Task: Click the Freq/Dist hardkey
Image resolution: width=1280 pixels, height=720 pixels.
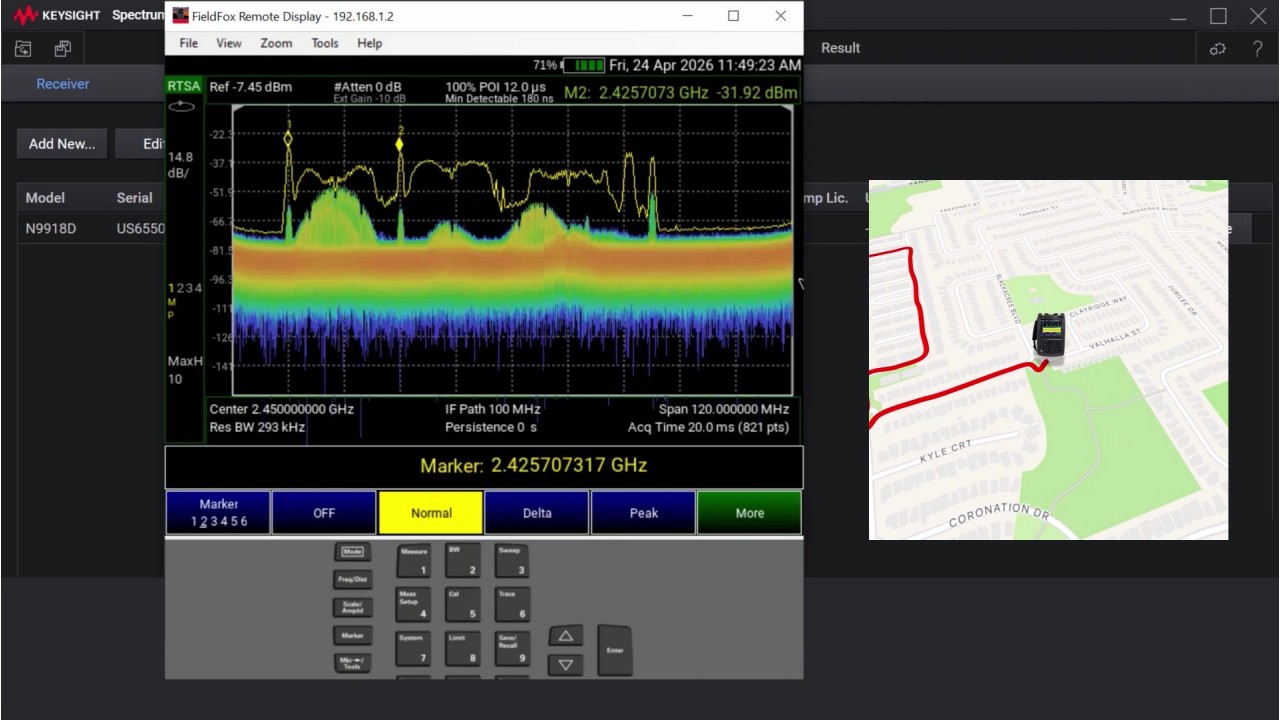Action: coord(352,579)
